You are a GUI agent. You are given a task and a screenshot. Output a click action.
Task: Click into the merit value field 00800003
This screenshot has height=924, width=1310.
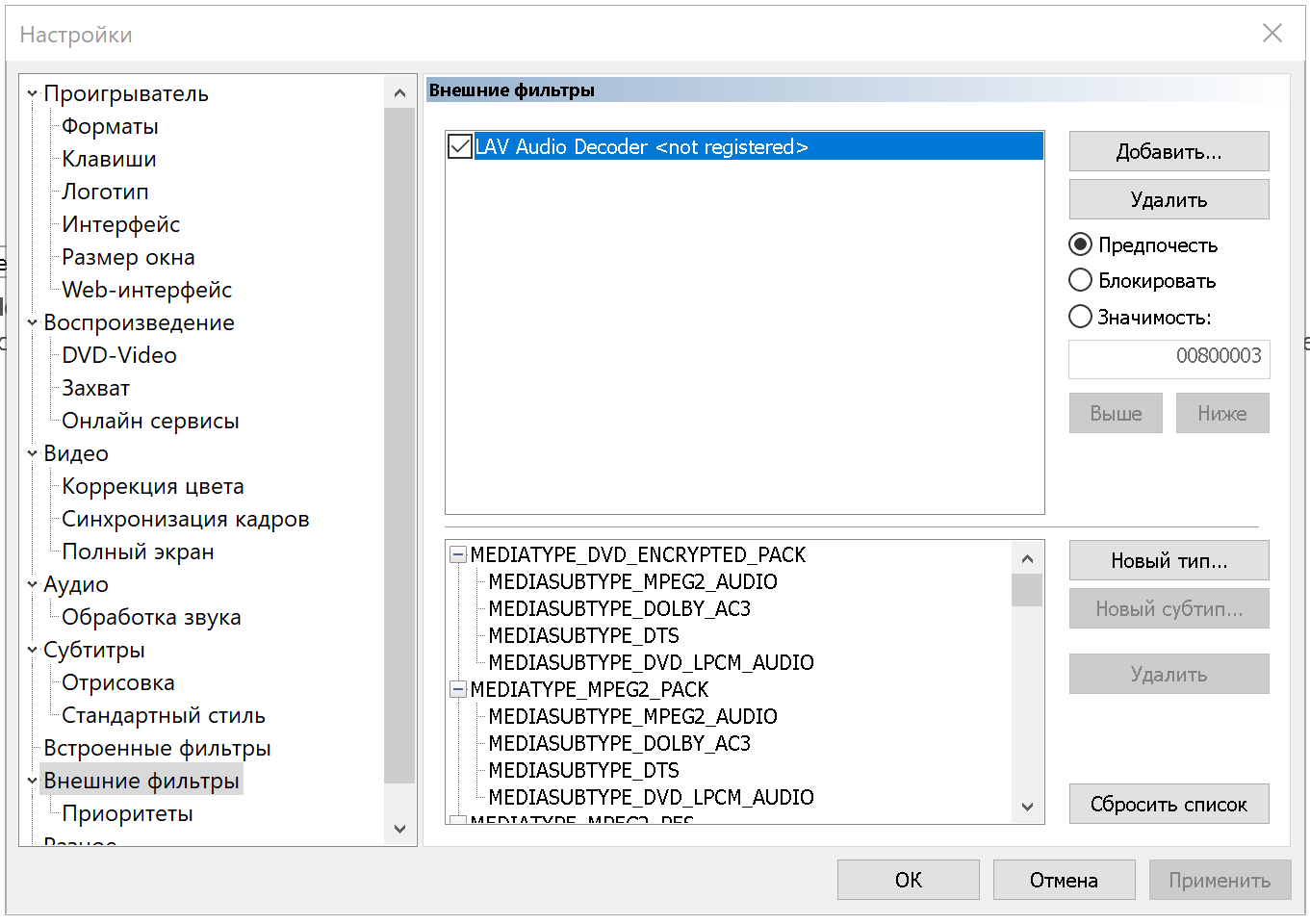1169,357
